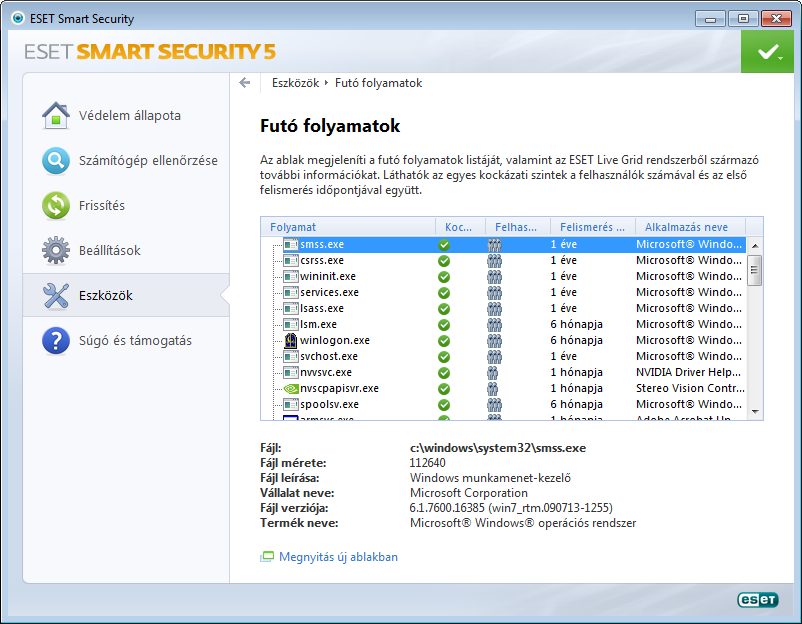Click the Eszközök wrench and screwdriver icon
802x624 pixels.
[x=56, y=296]
